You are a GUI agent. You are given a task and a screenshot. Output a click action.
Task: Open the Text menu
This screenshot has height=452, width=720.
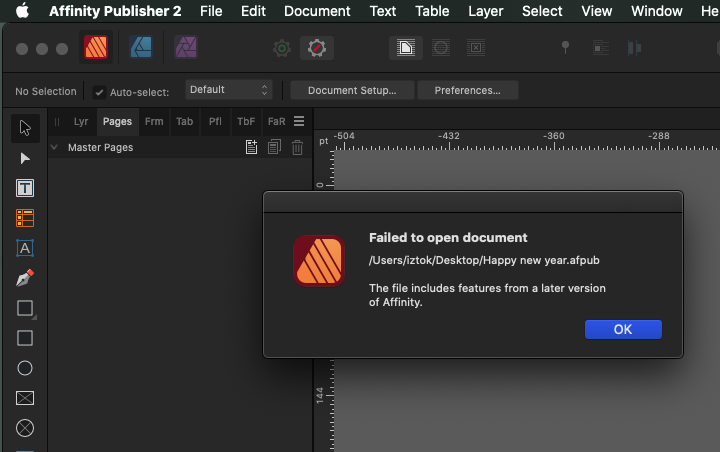383,11
